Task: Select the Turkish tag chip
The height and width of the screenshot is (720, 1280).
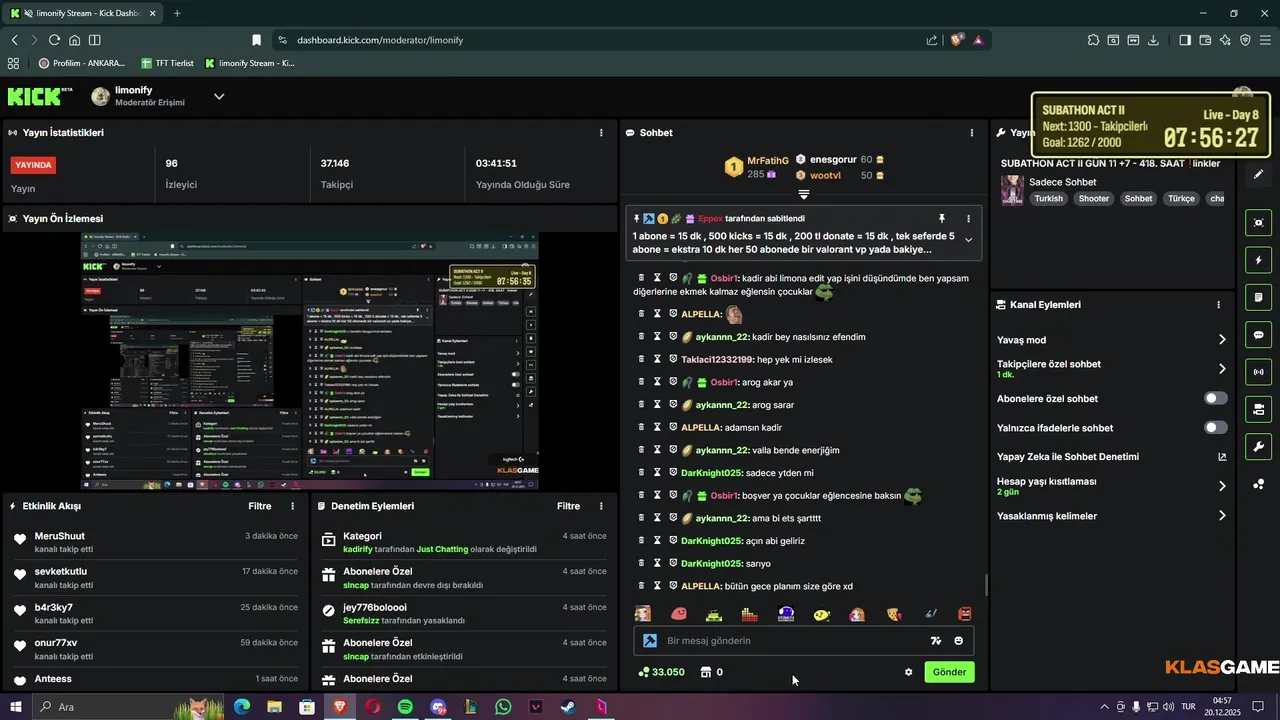Action: pyautogui.click(x=1049, y=198)
